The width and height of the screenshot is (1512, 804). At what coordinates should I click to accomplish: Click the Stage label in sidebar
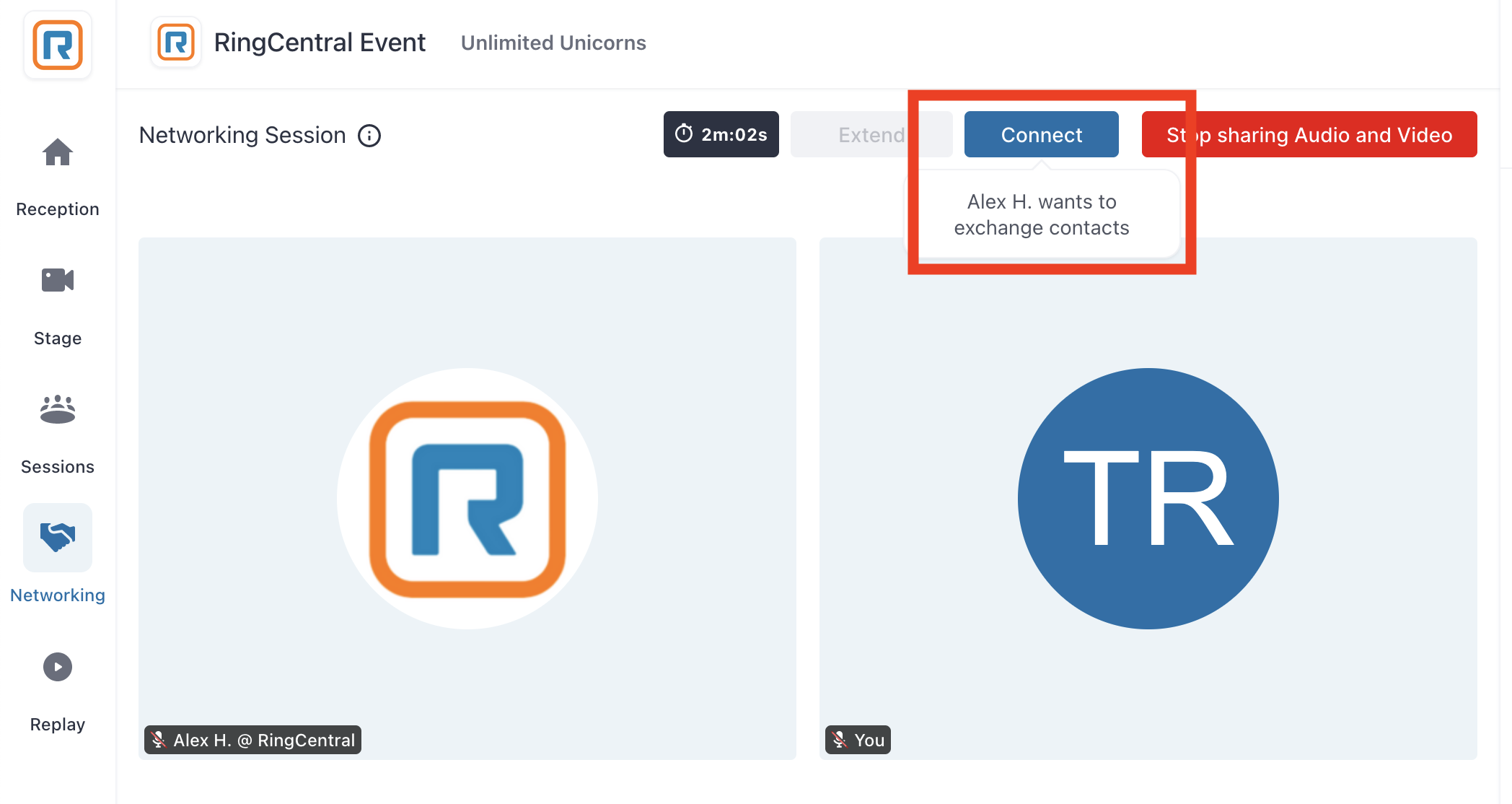pos(58,338)
